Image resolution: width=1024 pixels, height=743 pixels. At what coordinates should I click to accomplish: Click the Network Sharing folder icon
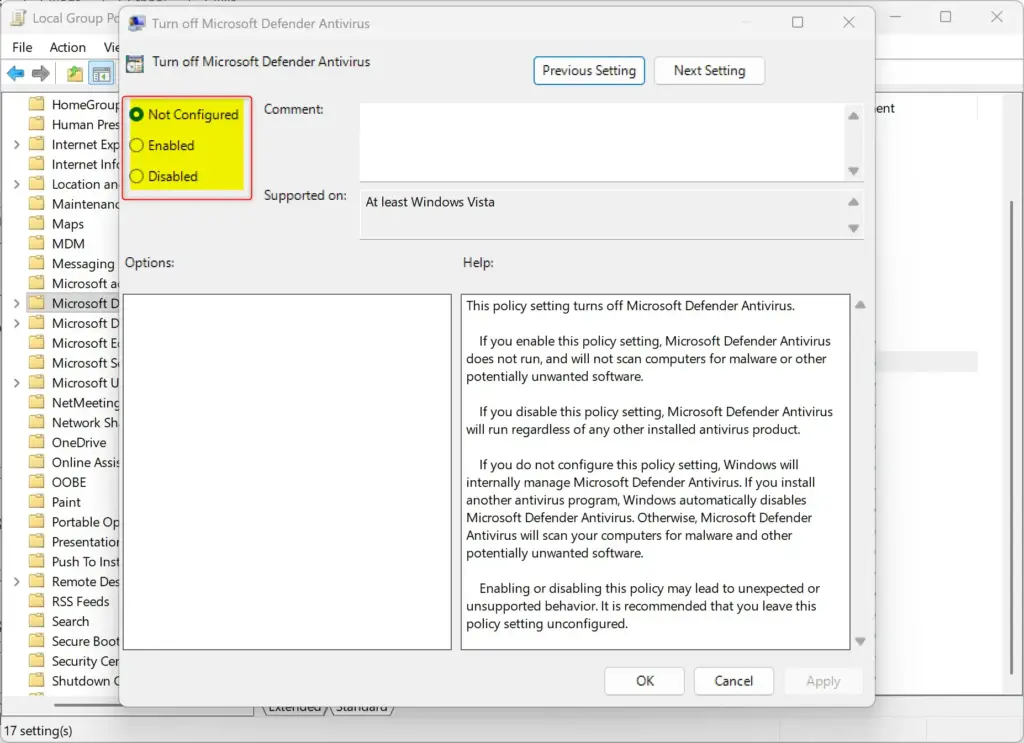[37, 422]
